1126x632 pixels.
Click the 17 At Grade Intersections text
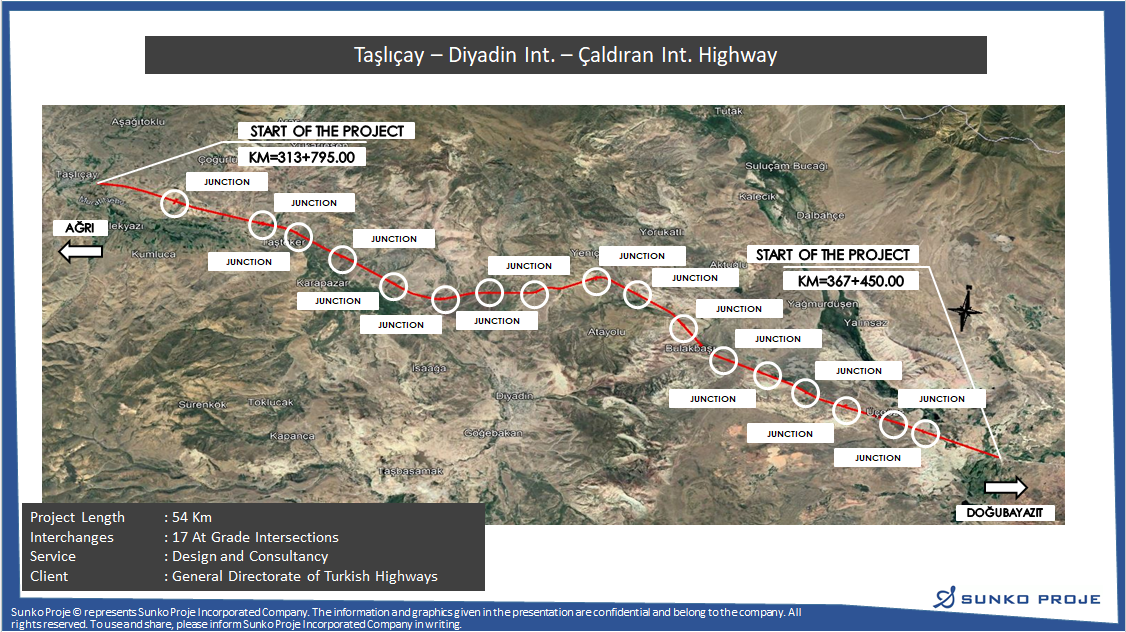(255, 537)
